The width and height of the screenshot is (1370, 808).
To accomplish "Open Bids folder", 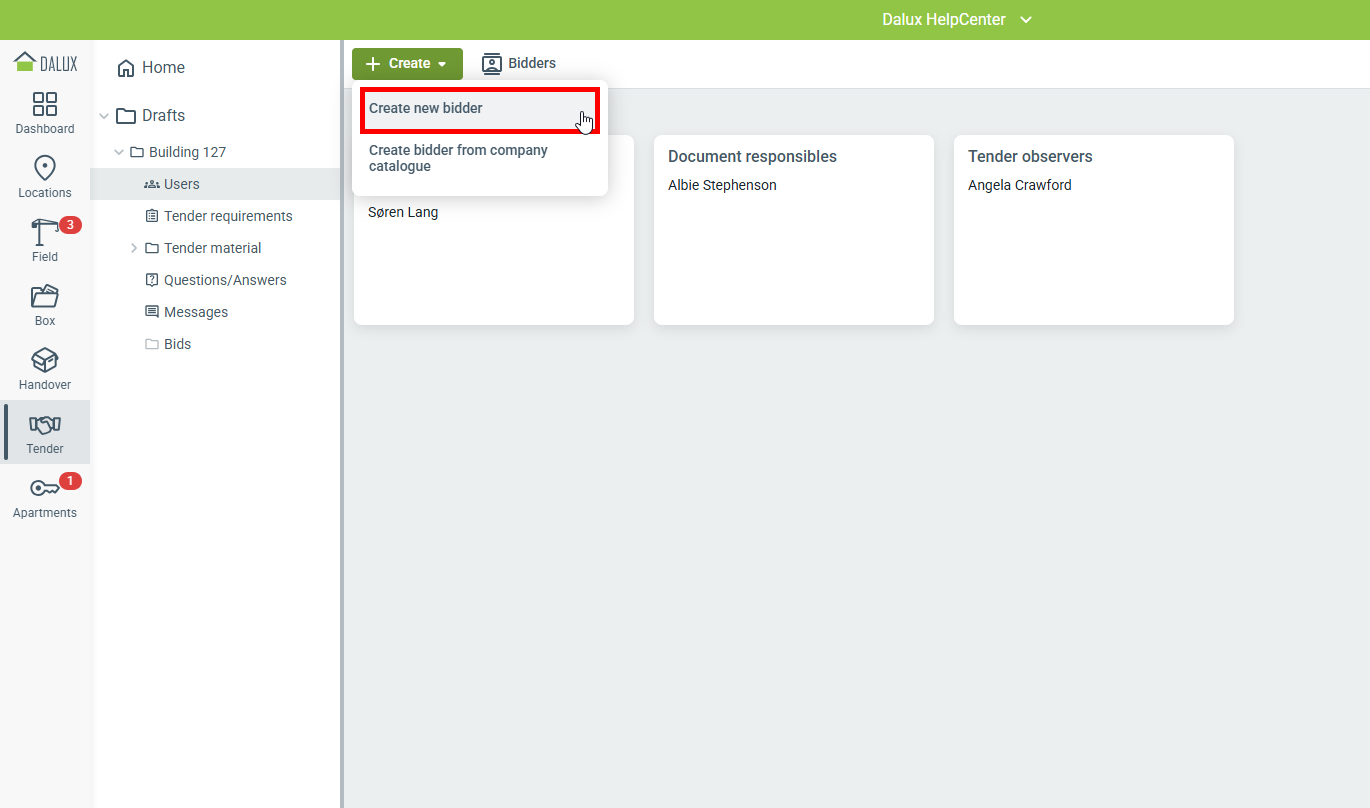I will click(177, 344).
